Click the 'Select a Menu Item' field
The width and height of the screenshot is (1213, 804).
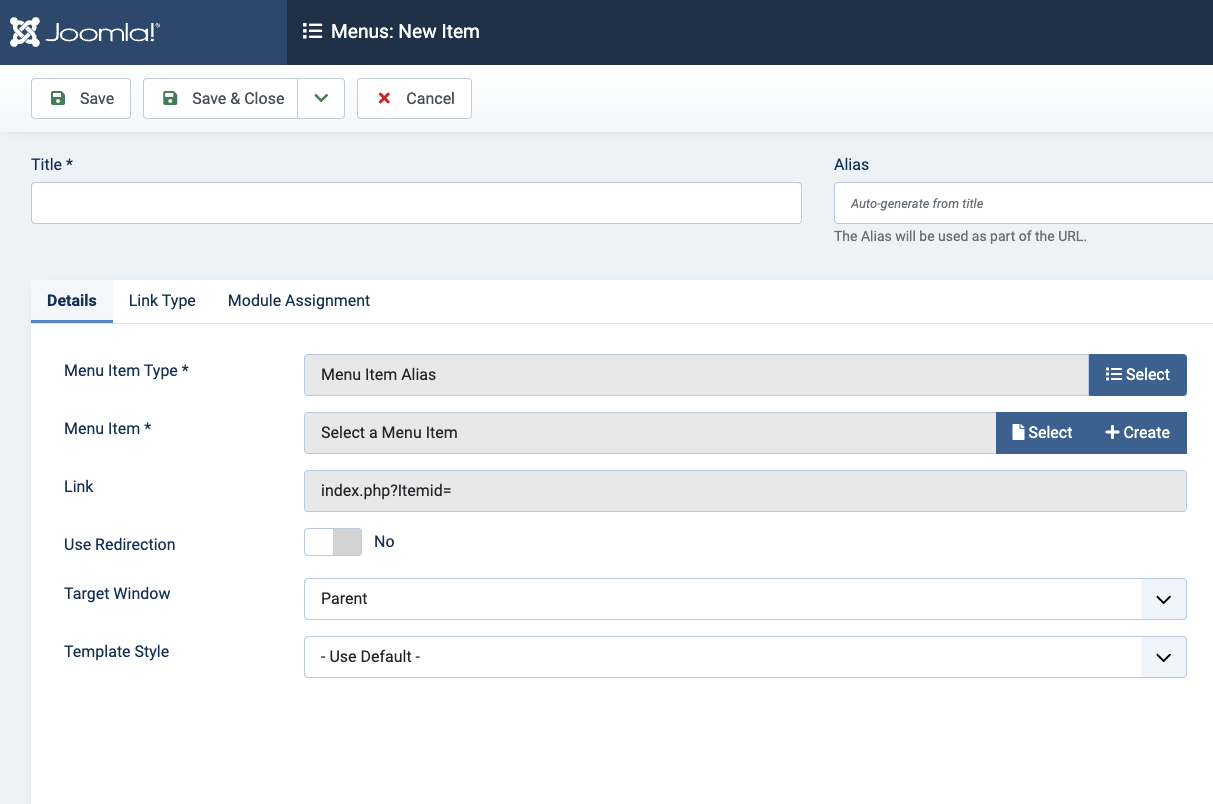pyautogui.click(x=649, y=432)
